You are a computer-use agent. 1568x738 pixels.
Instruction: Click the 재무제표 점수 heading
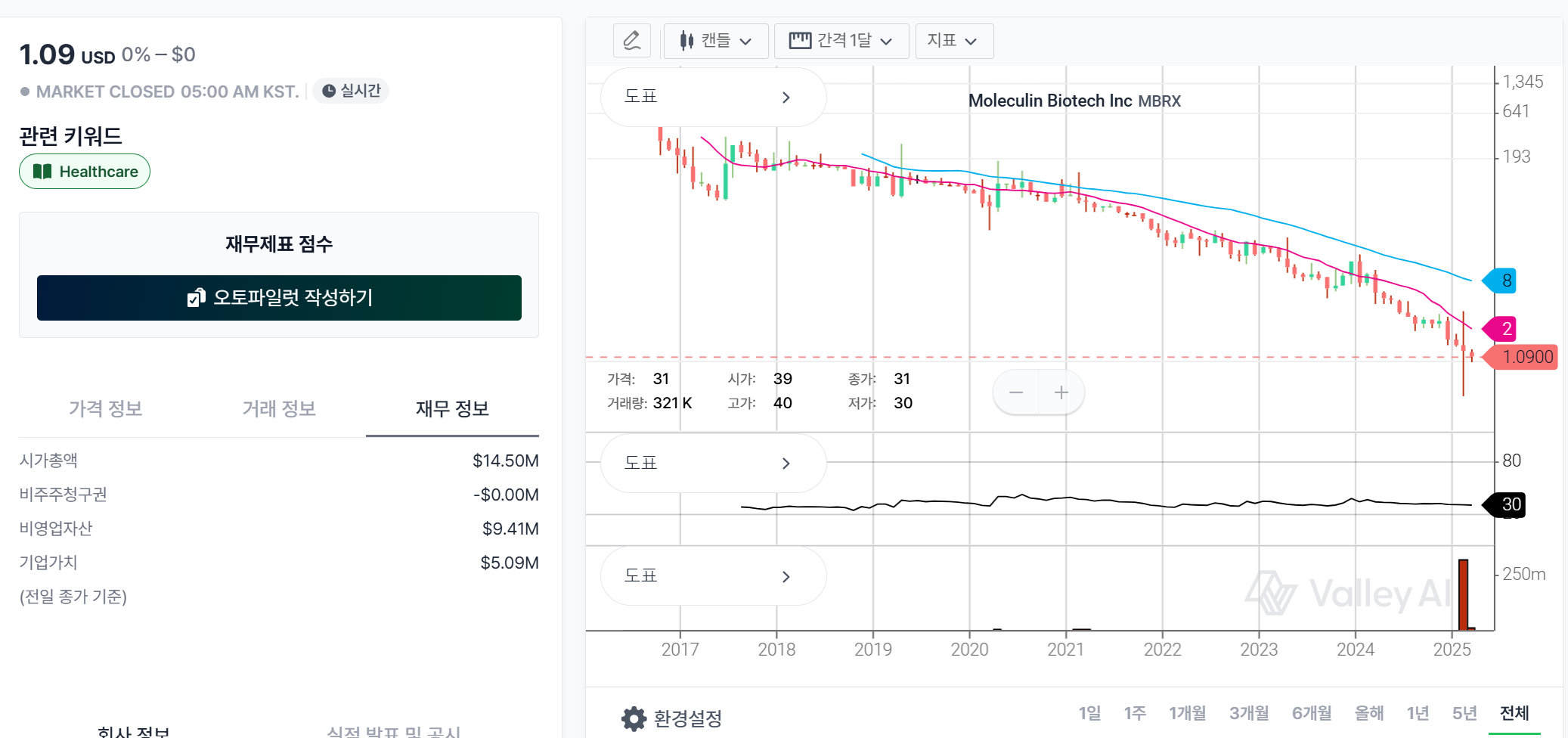click(x=279, y=243)
